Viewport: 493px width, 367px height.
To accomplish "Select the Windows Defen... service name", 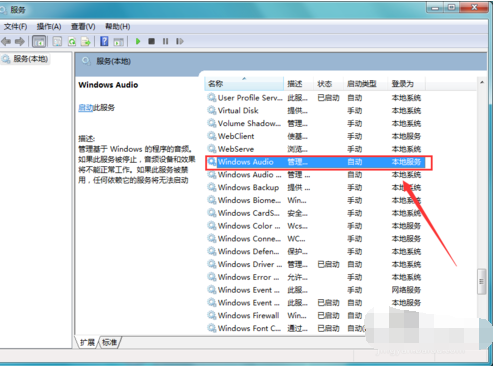I will (x=249, y=251).
